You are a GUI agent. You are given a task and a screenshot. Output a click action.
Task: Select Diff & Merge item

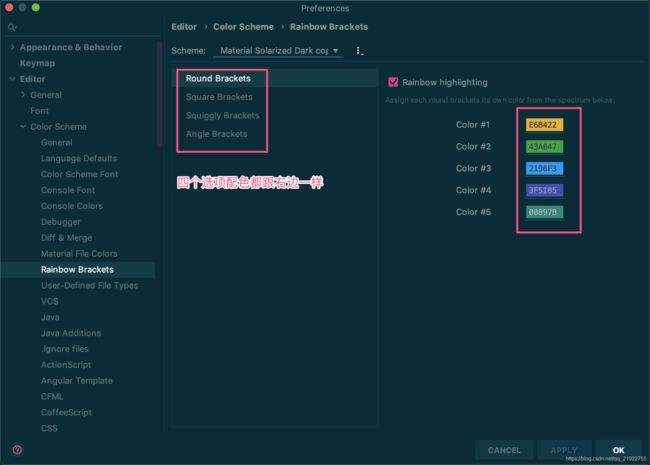(x=66, y=238)
